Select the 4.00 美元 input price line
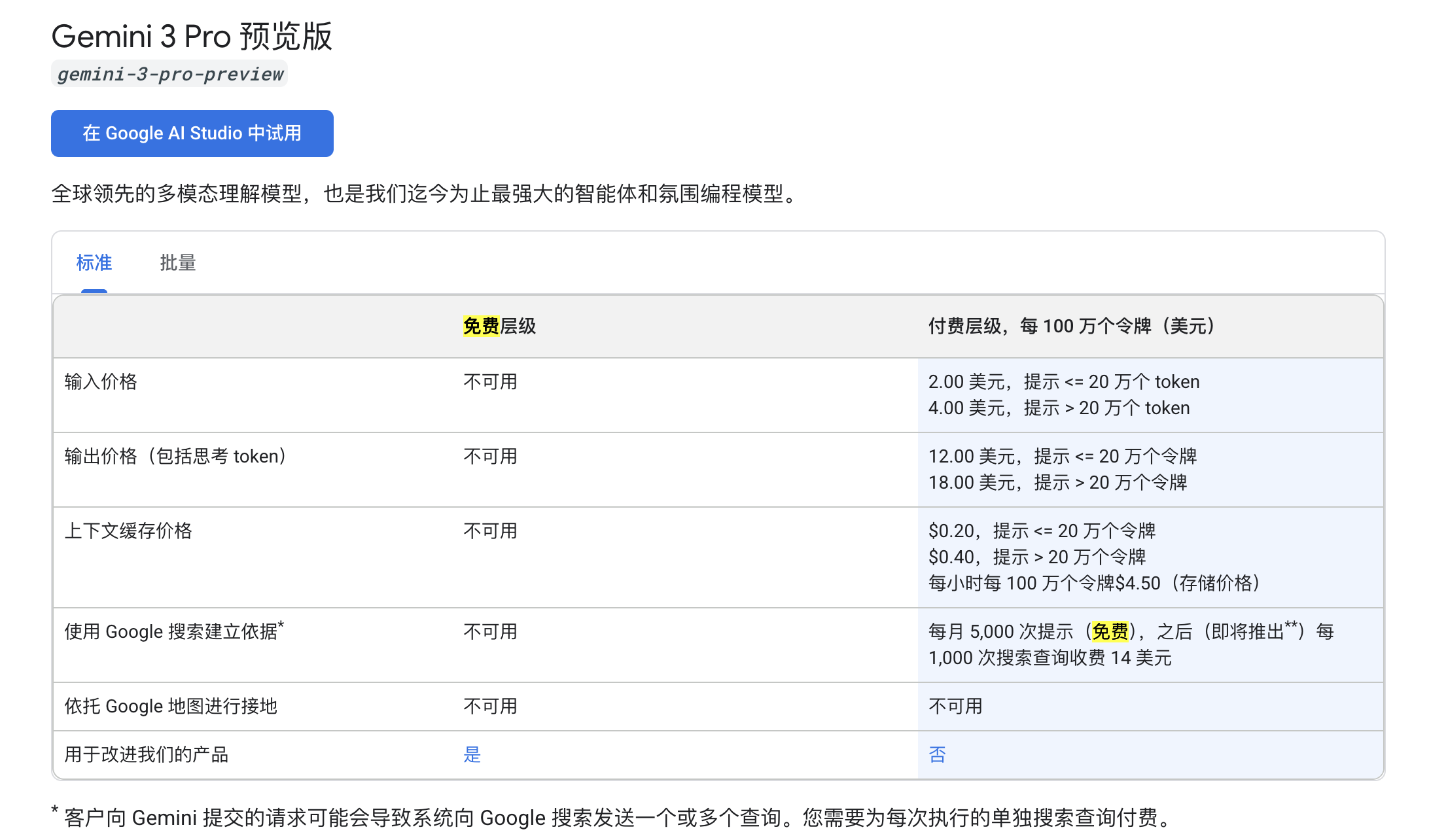Viewport: 1429px width, 840px height. coord(1059,408)
